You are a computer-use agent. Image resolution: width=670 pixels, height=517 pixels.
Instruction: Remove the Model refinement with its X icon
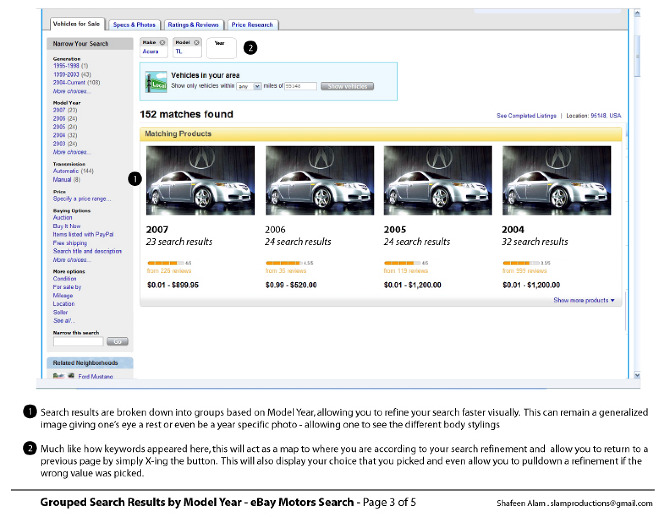click(x=197, y=42)
